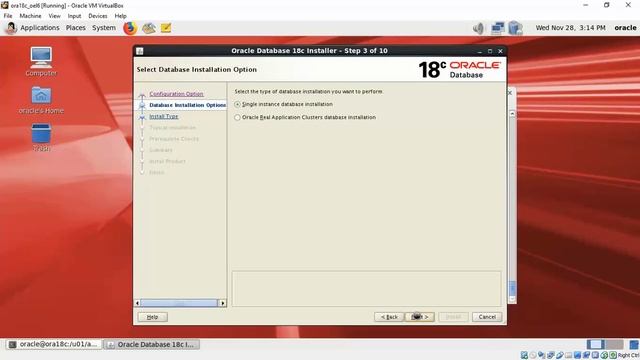This screenshot has width=640, height=360.
Task: Go to Install Type step link
Action: click(x=164, y=116)
